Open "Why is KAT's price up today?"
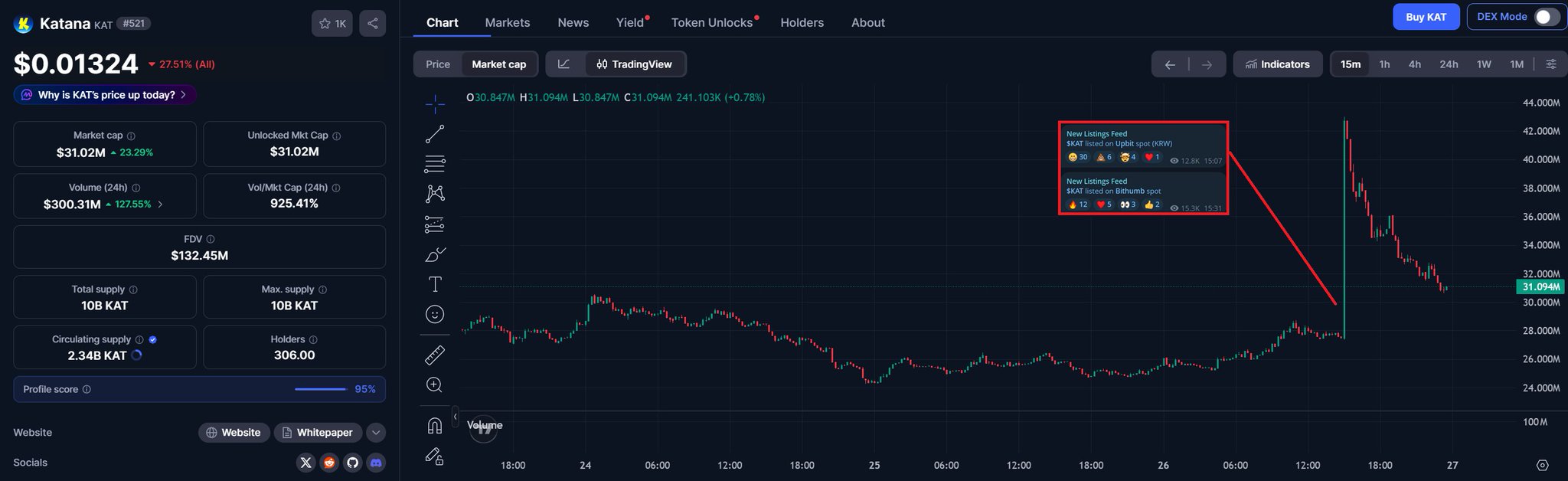The image size is (1568, 481). coord(105,95)
